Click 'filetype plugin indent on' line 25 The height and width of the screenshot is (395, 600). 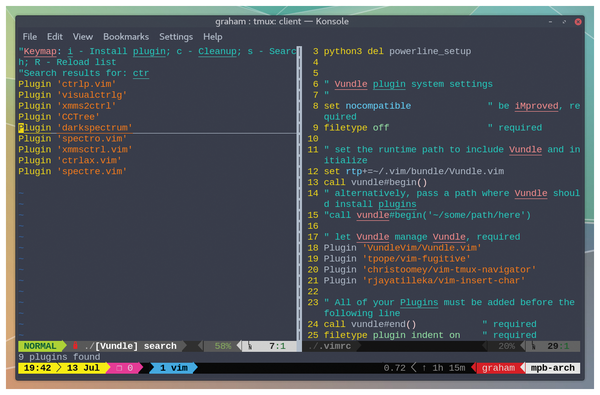392,335
